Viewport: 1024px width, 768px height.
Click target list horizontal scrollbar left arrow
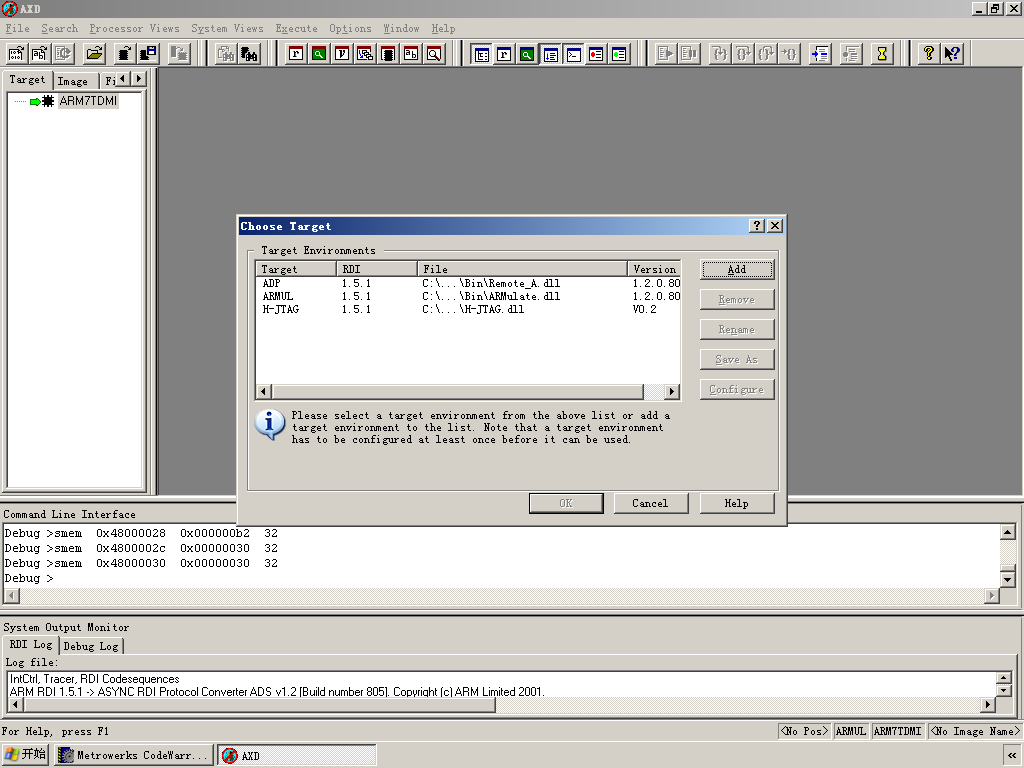pyautogui.click(x=264, y=392)
